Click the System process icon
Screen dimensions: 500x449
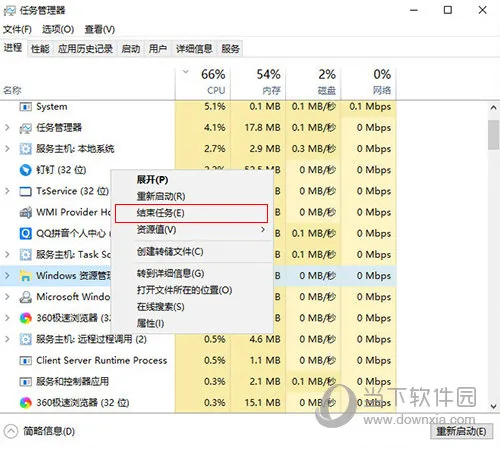[x=26, y=107]
